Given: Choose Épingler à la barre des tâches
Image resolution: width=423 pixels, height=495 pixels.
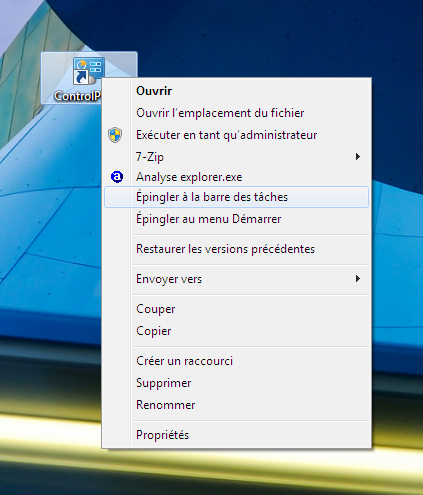Looking at the screenshot, I should (x=236, y=197).
